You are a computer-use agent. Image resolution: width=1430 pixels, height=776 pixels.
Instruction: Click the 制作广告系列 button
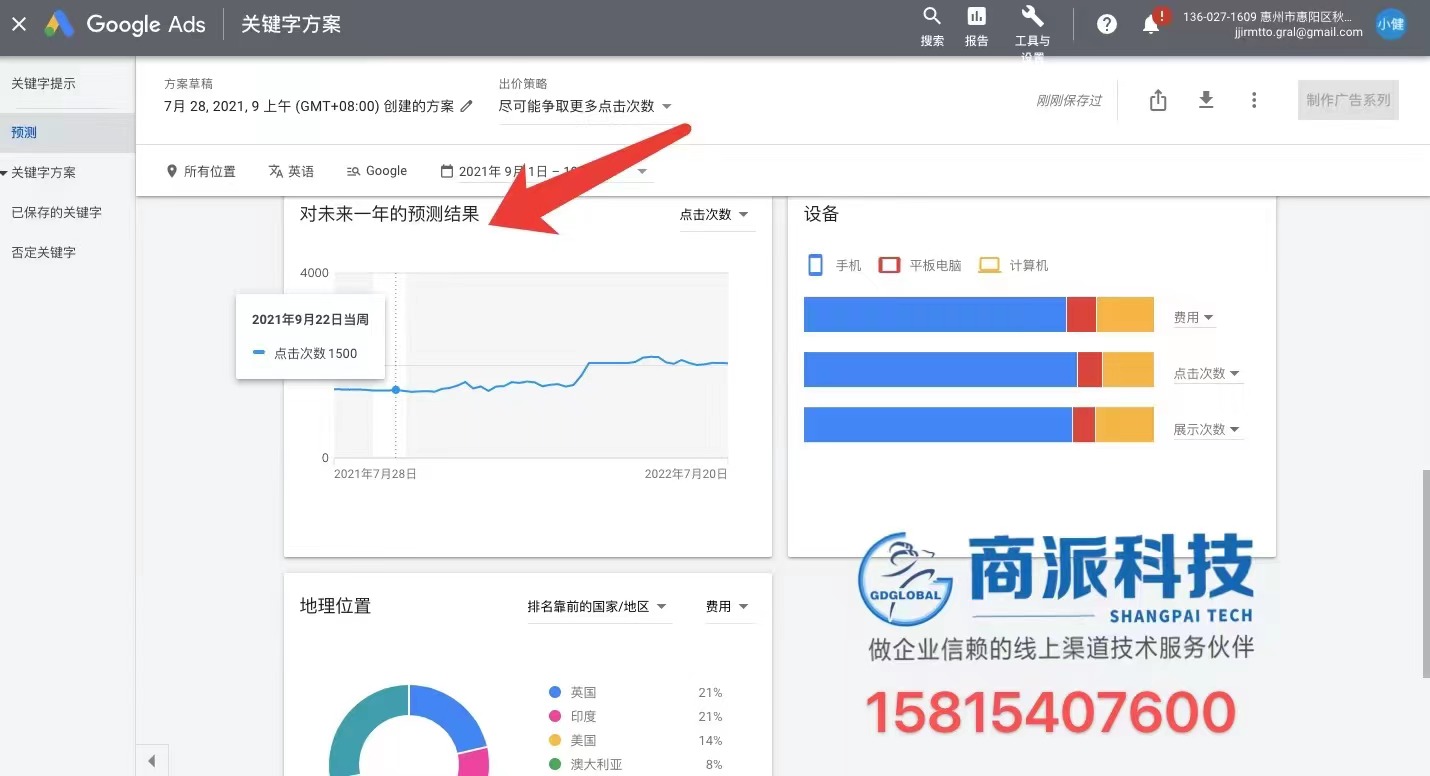click(1348, 100)
